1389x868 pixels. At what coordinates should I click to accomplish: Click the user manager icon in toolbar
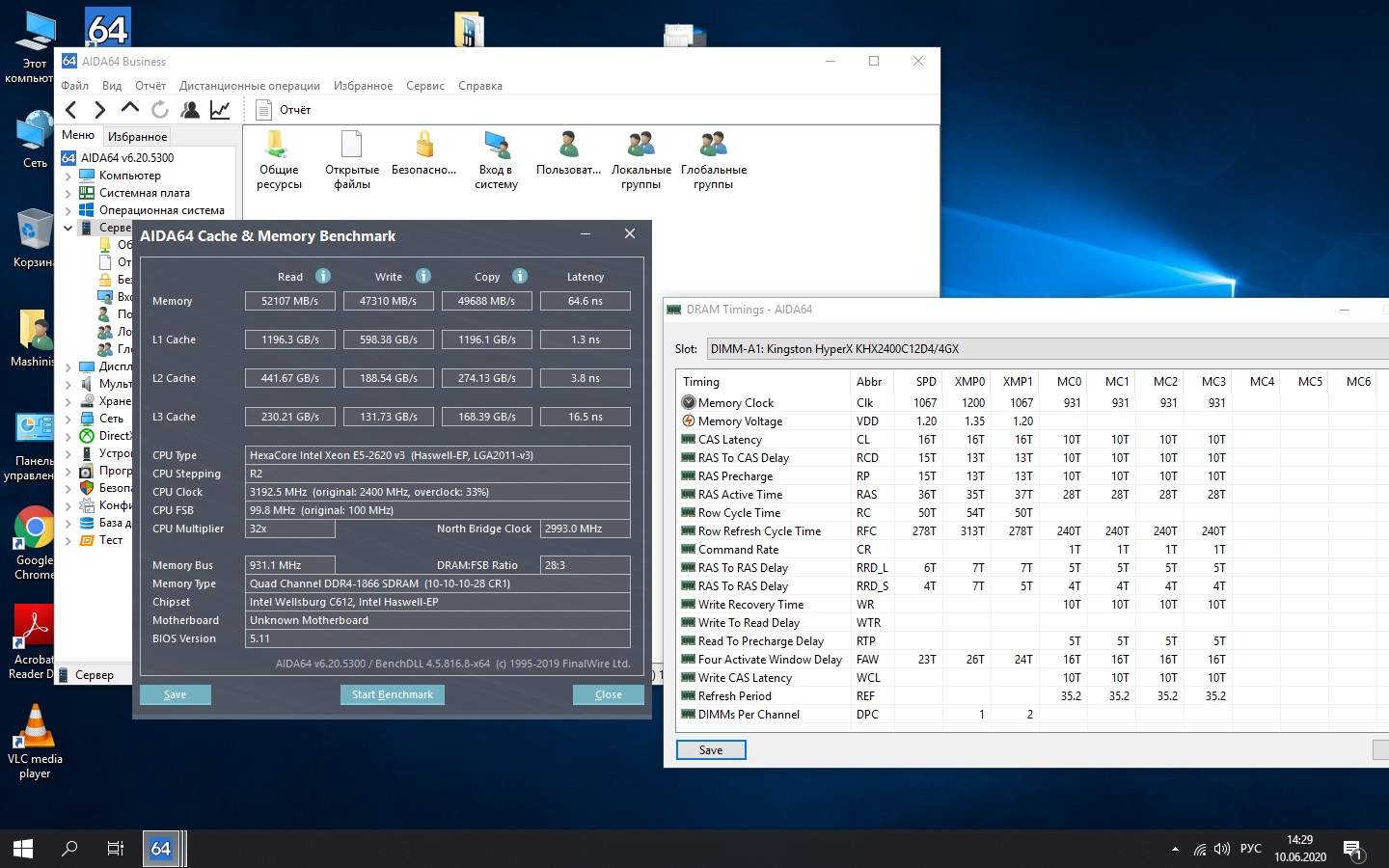pos(190,110)
